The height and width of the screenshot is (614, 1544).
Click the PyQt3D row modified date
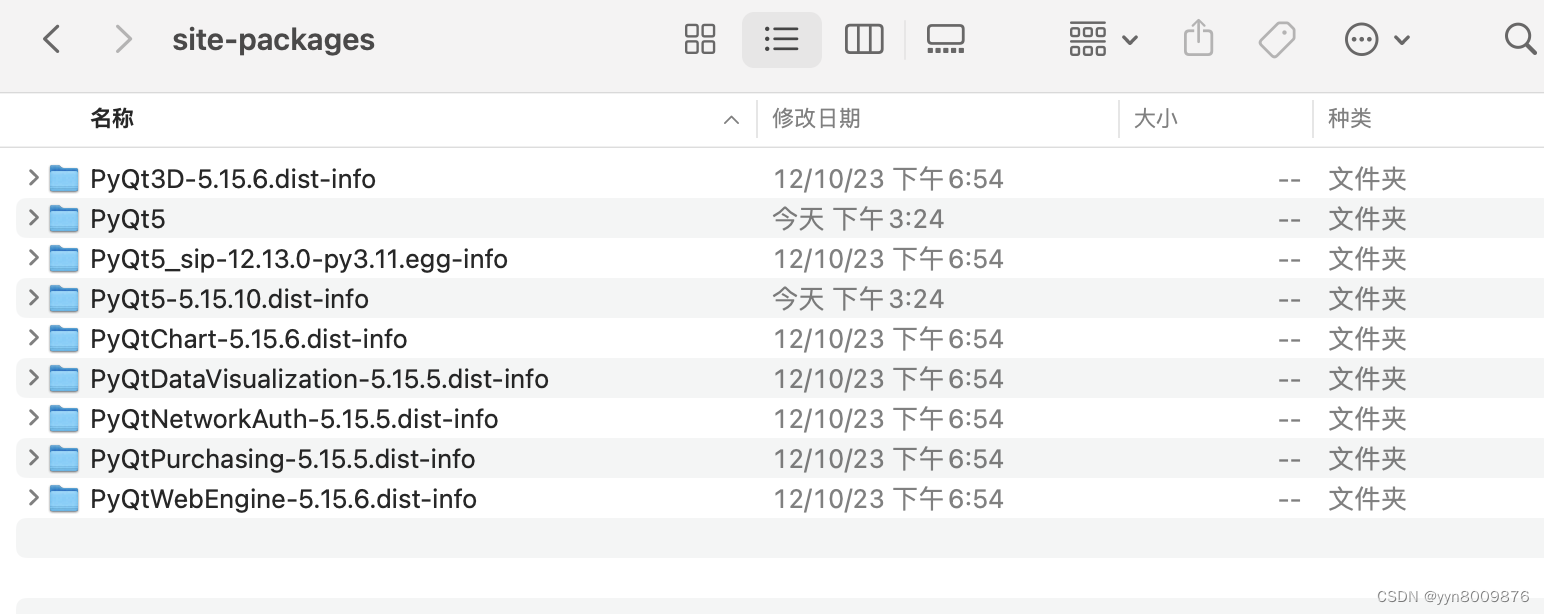(x=888, y=179)
